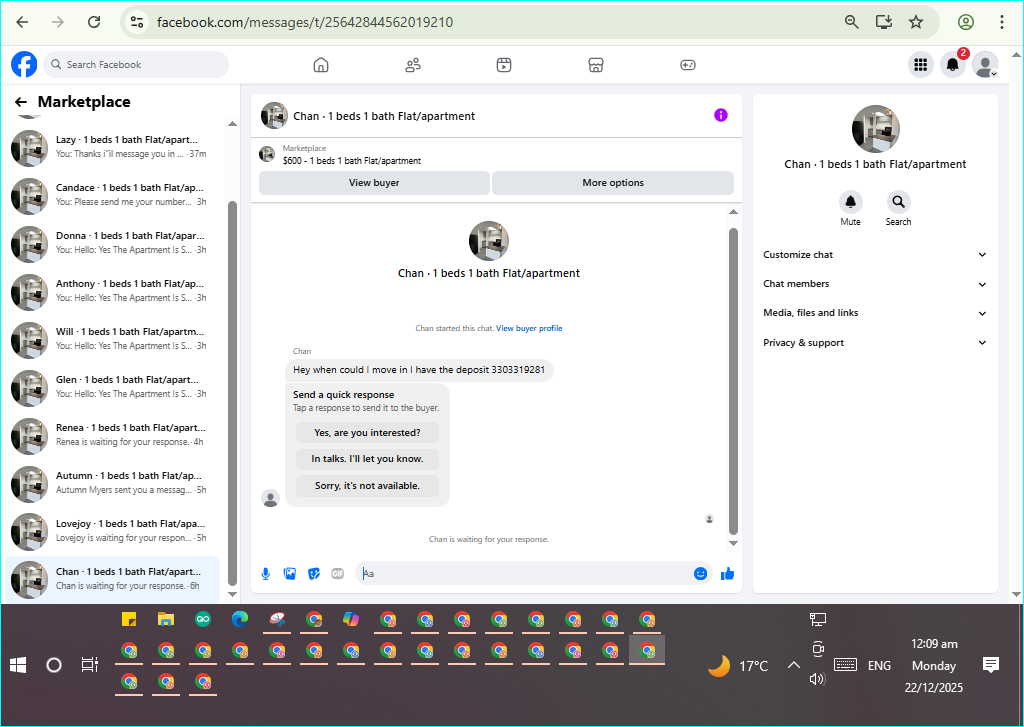Record a voice clip microphone icon
The image size is (1024, 727).
coord(266,574)
